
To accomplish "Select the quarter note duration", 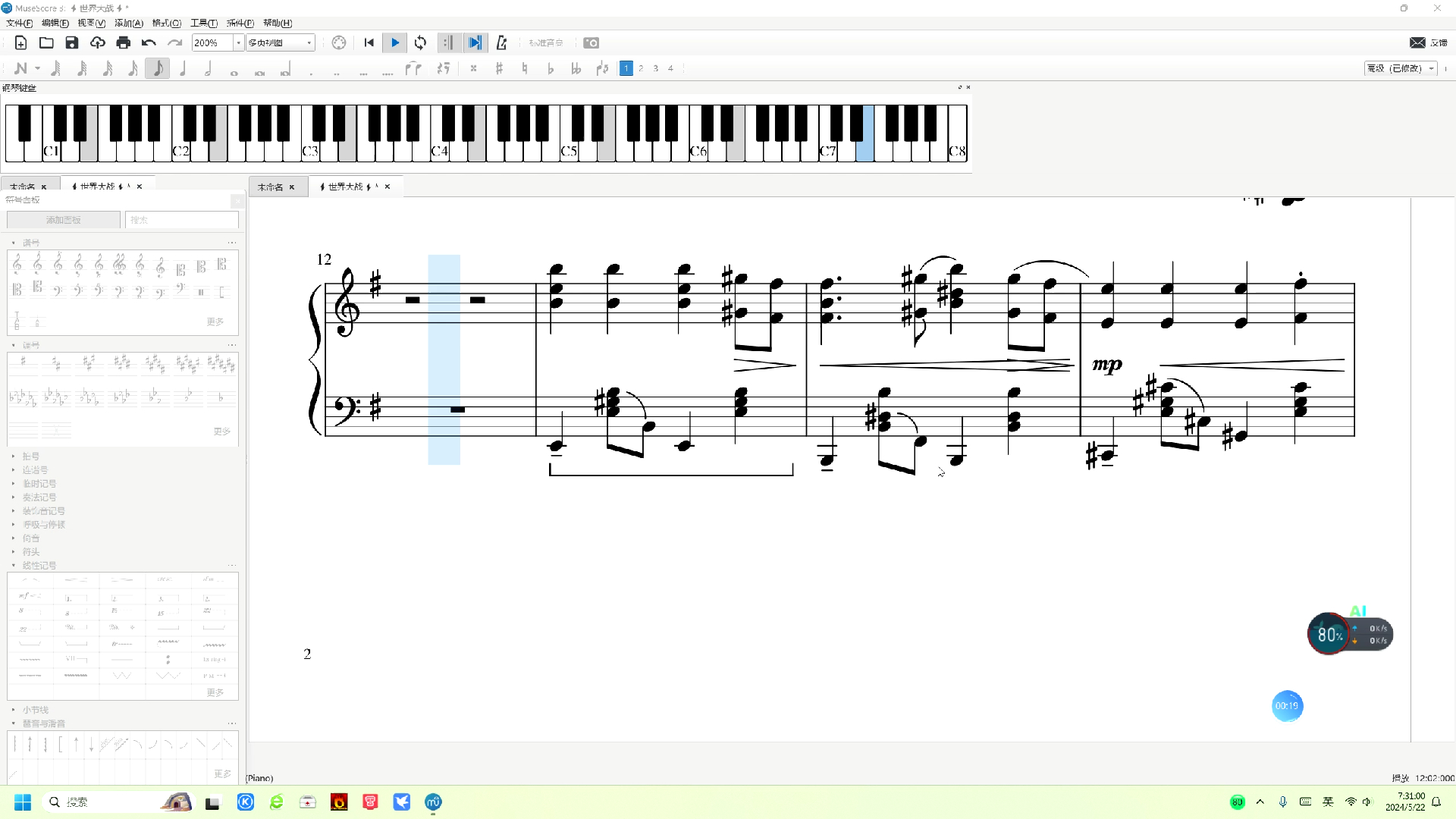I will pos(183,69).
